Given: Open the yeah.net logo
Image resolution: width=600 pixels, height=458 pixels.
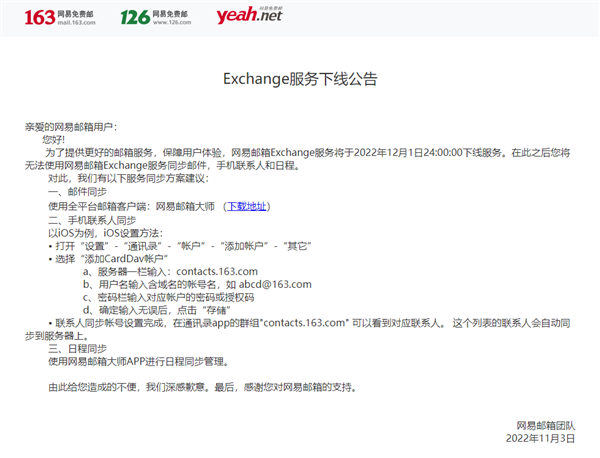Looking at the screenshot, I should (249, 15).
